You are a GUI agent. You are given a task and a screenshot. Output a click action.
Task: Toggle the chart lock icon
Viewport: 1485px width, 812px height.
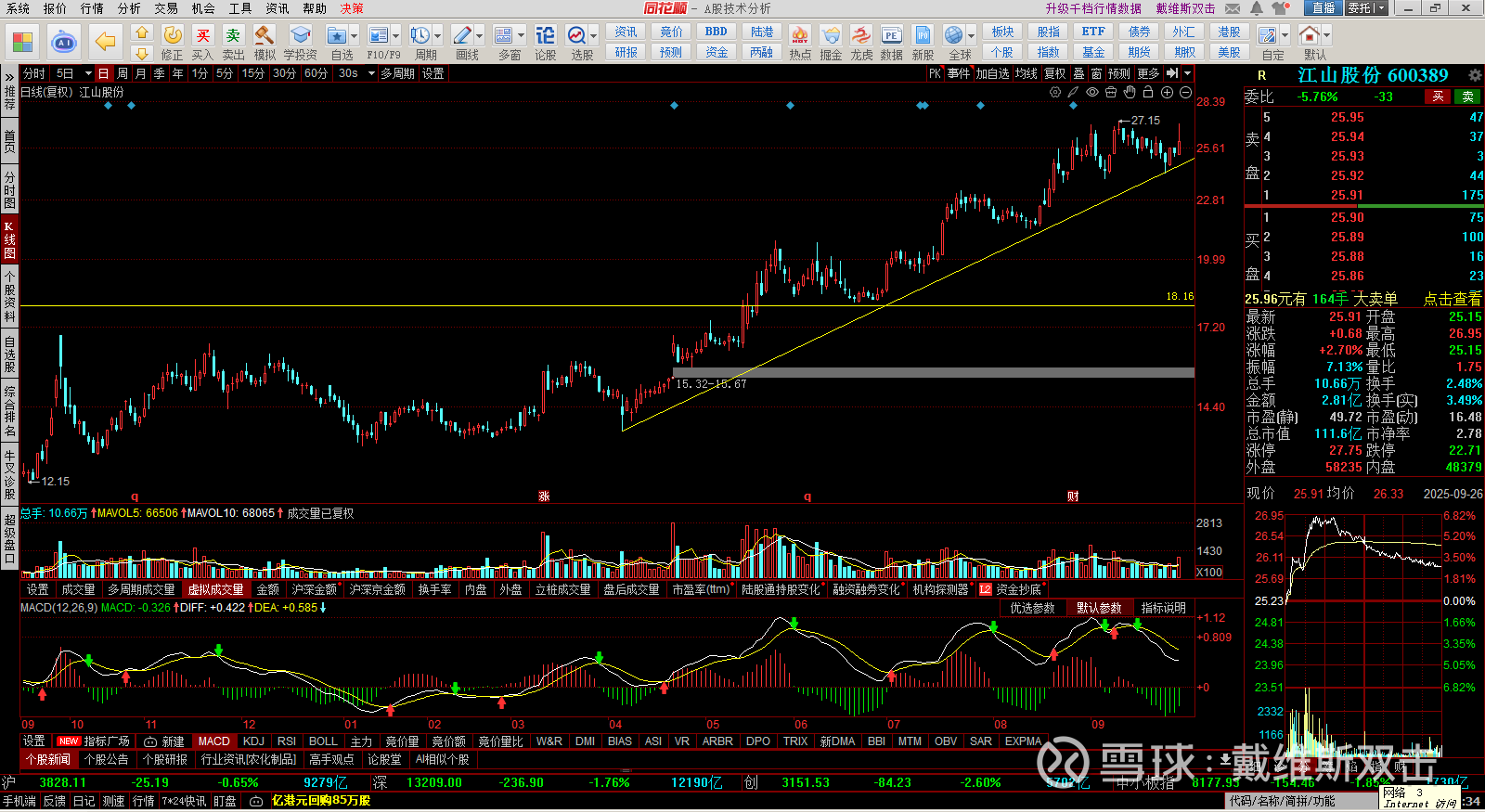[x=1148, y=92]
